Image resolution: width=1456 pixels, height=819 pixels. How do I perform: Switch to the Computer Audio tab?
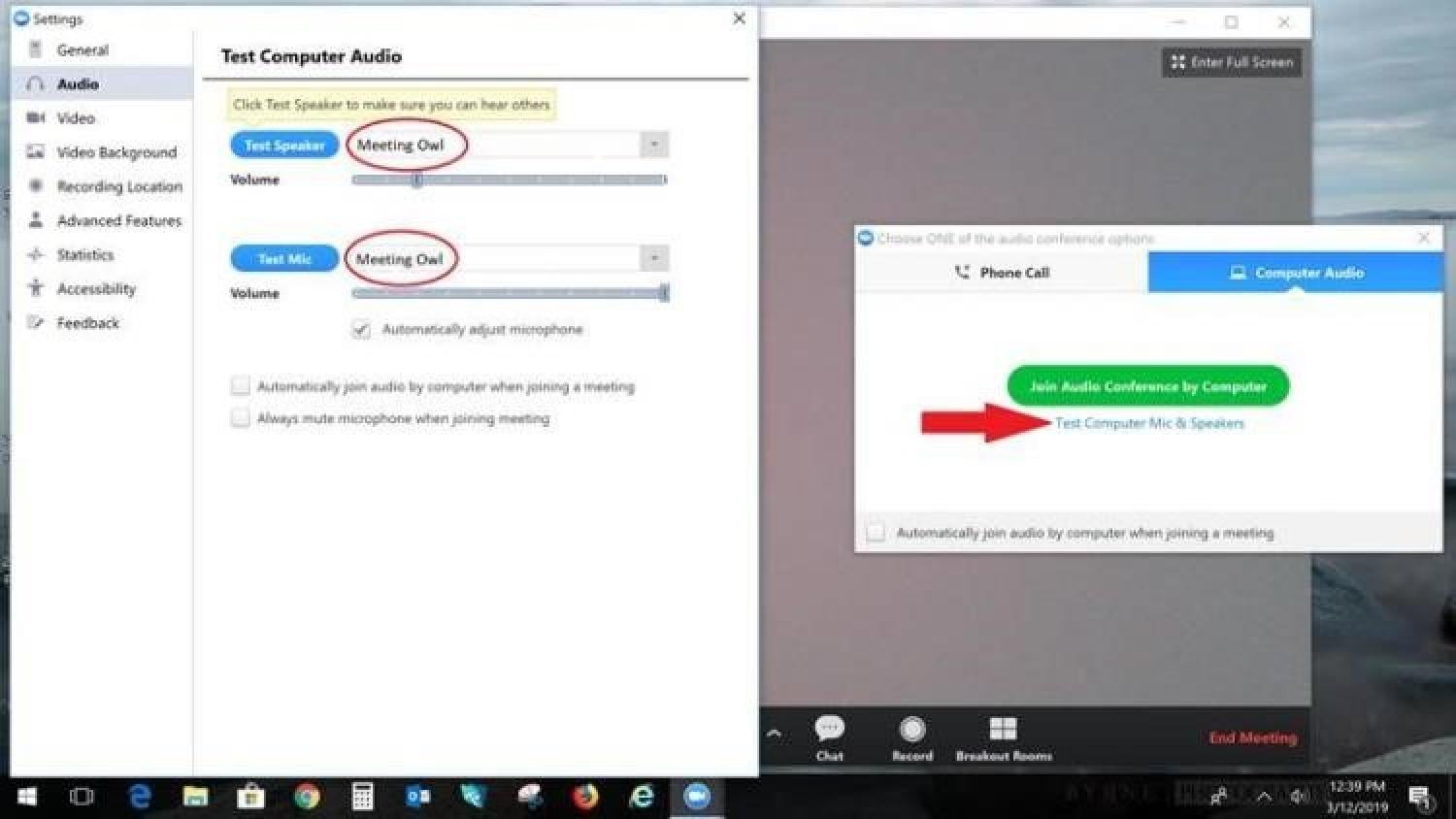click(x=1296, y=273)
